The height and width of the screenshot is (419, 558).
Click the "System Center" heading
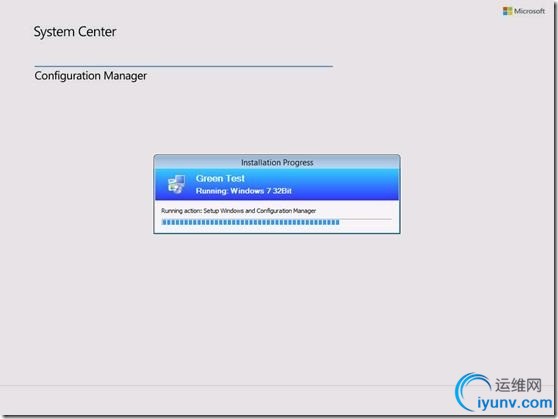tap(75, 32)
